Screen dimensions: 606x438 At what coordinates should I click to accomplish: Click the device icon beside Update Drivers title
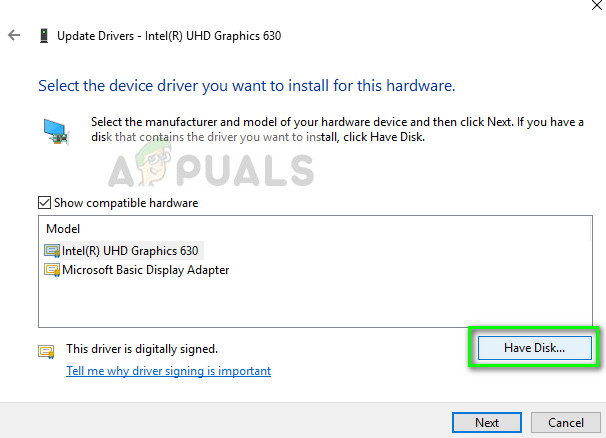[x=44, y=36]
